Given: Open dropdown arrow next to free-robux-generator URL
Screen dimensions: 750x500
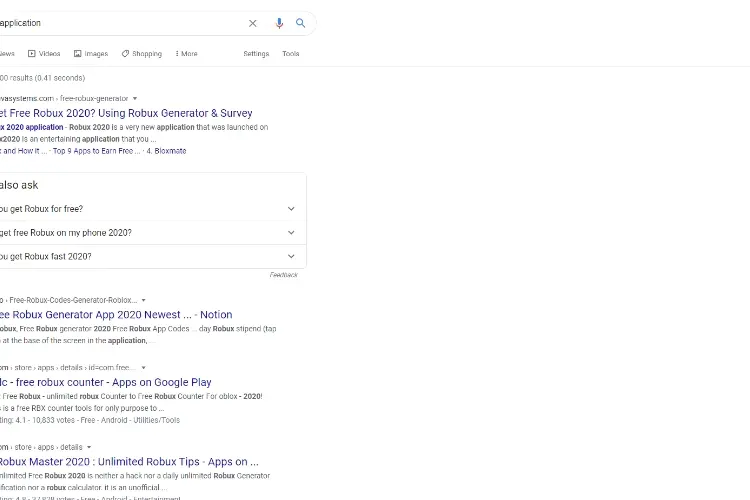Looking at the screenshot, I should pyautogui.click(x=135, y=99).
